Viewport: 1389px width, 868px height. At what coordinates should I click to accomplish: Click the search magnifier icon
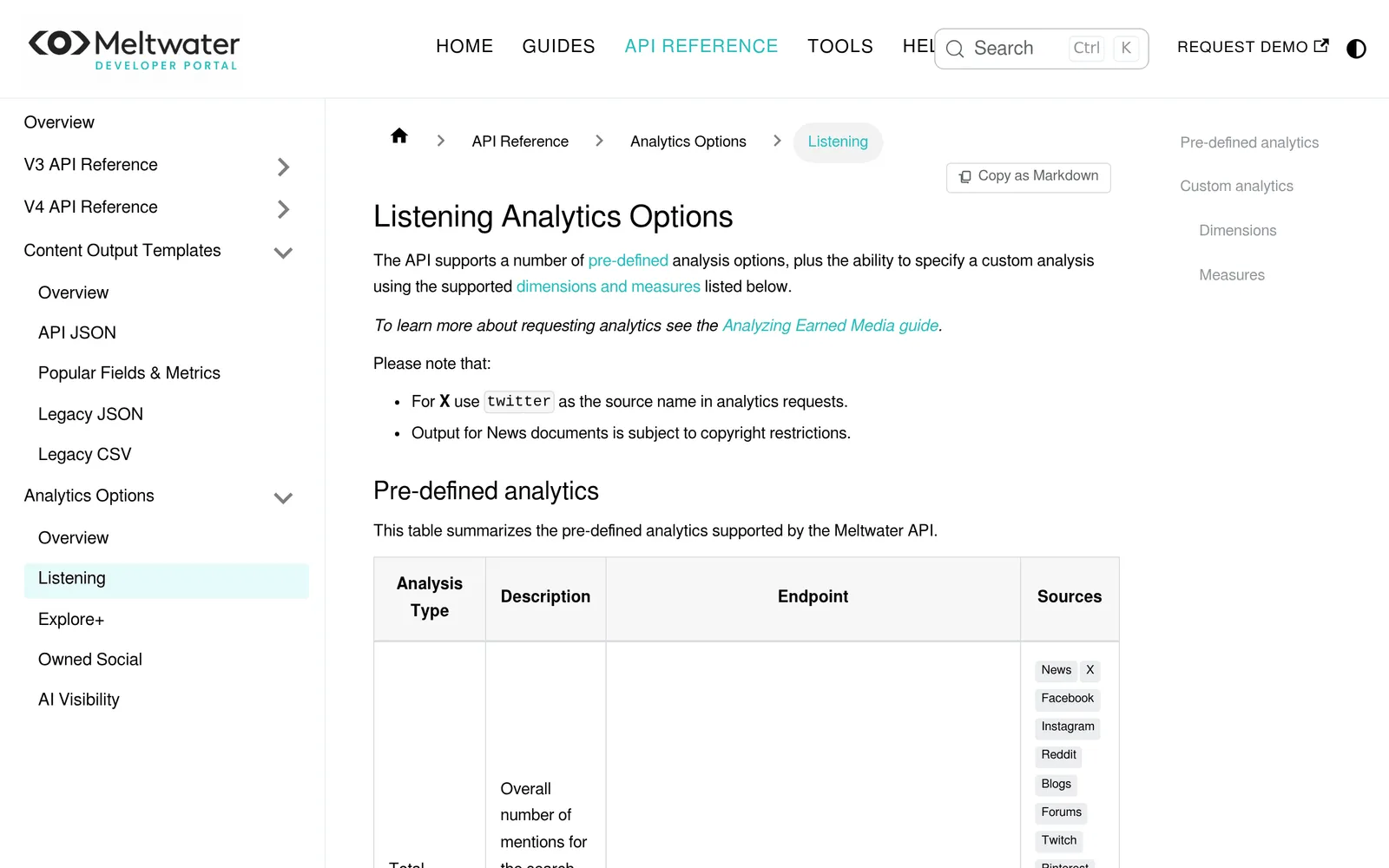pyautogui.click(x=955, y=49)
